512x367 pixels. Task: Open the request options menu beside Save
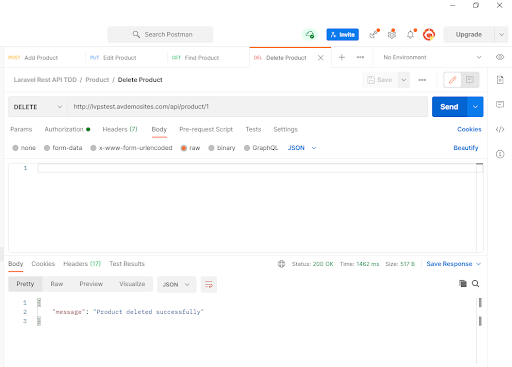tap(422, 80)
